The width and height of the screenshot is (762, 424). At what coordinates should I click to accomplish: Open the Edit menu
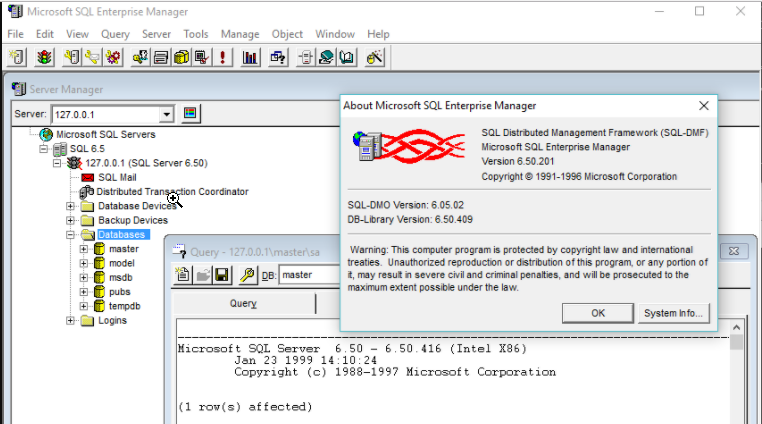(x=45, y=34)
